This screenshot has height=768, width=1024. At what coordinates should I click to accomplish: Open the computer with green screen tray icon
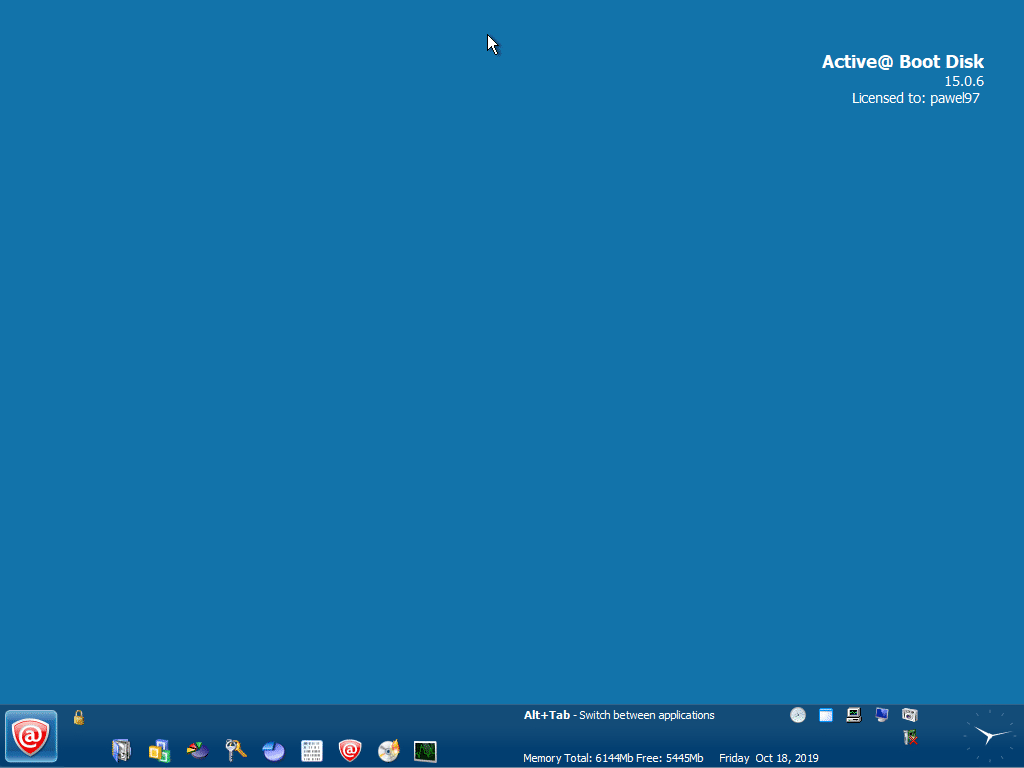[854, 715]
